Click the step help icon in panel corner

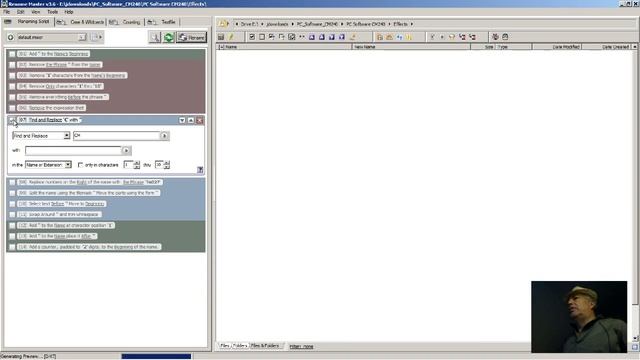(x=200, y=170)
